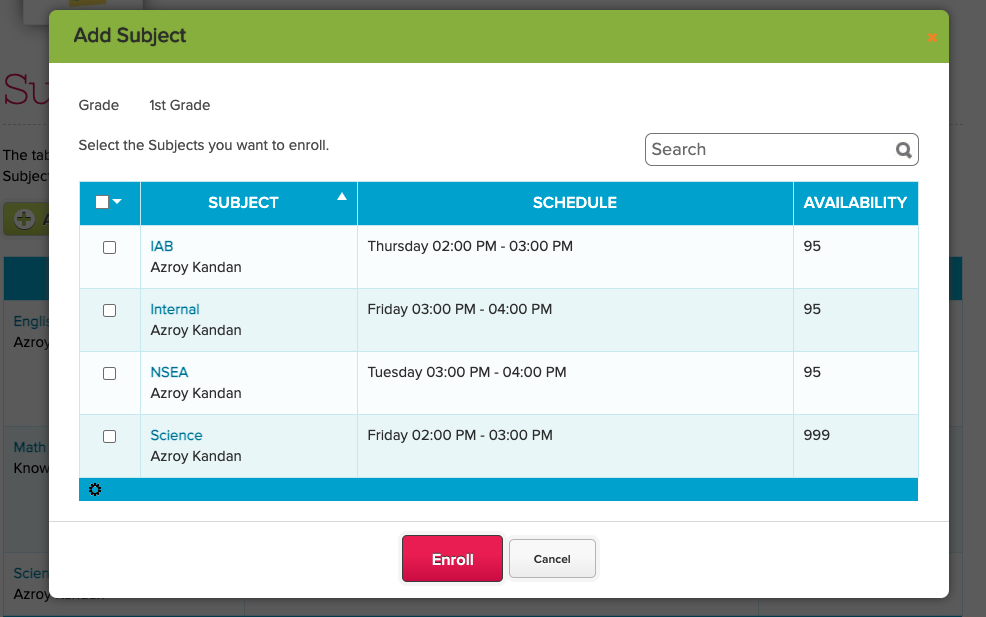Select 'Thursday 02:00 PM - 03:00 PM' schedule text

[x=470, y=246]
